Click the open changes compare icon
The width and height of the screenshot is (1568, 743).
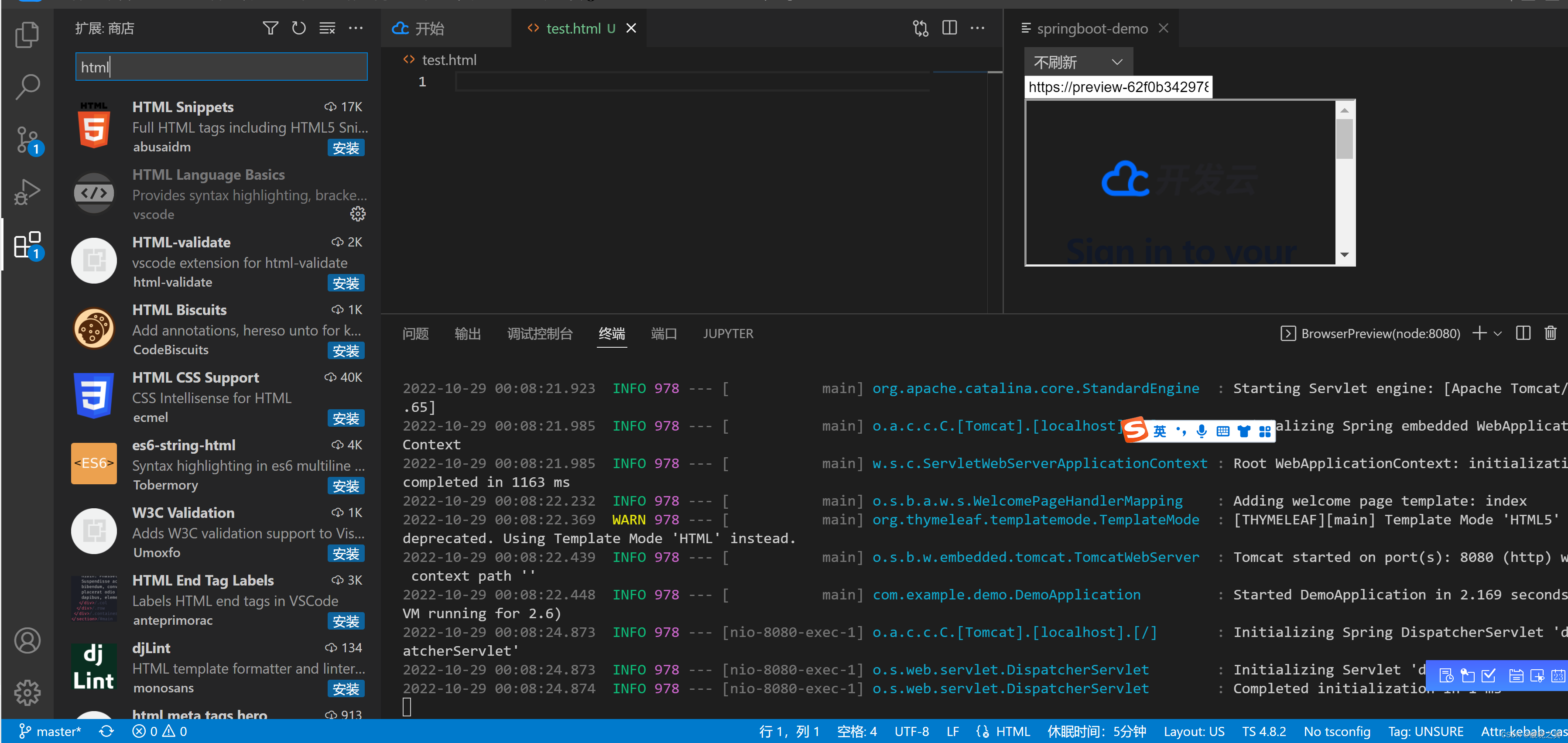click(x=921, y=28)
